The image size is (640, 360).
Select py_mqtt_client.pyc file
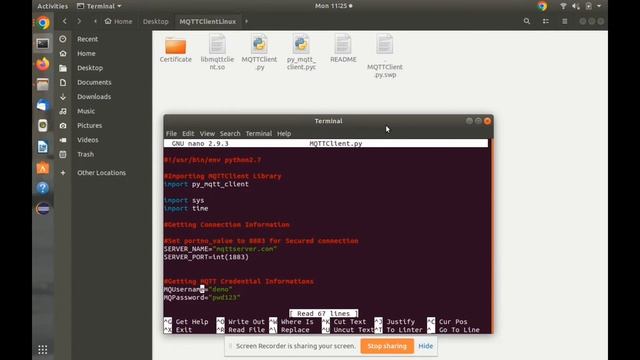(x=301, y=52)
